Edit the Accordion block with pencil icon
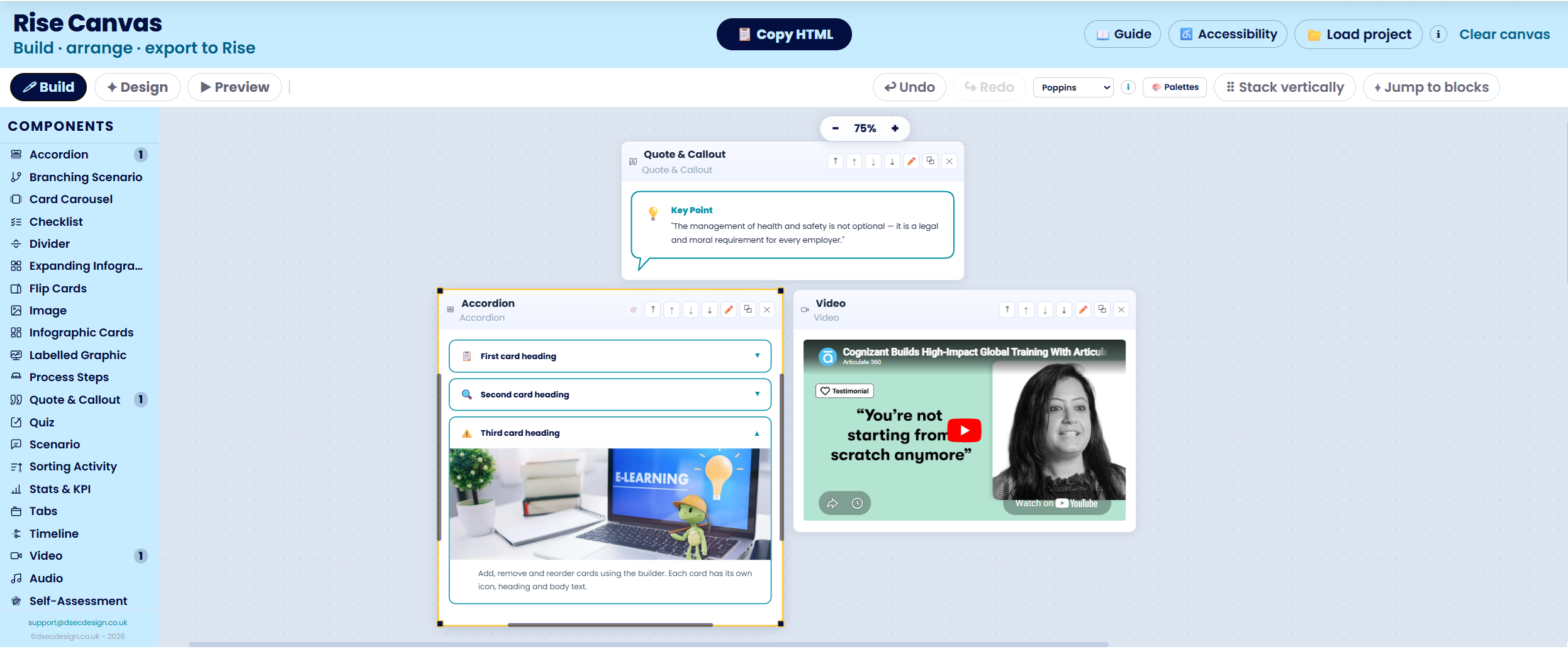Image resolution: width=1568 pixels, height=649 pixels. coord(729,310)
